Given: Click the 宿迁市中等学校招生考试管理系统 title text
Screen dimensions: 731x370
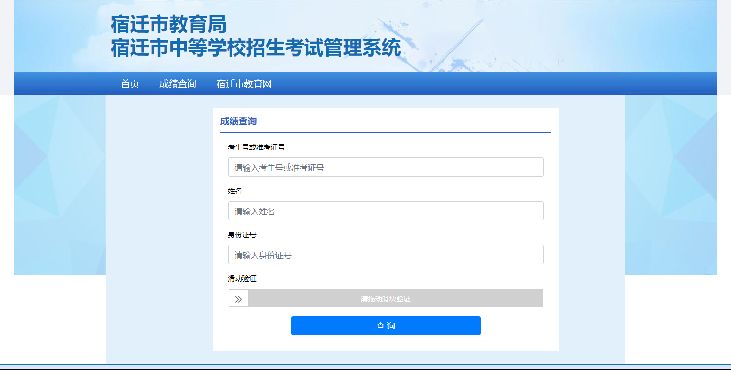Looking at the screenshot, I should (255, 48).
